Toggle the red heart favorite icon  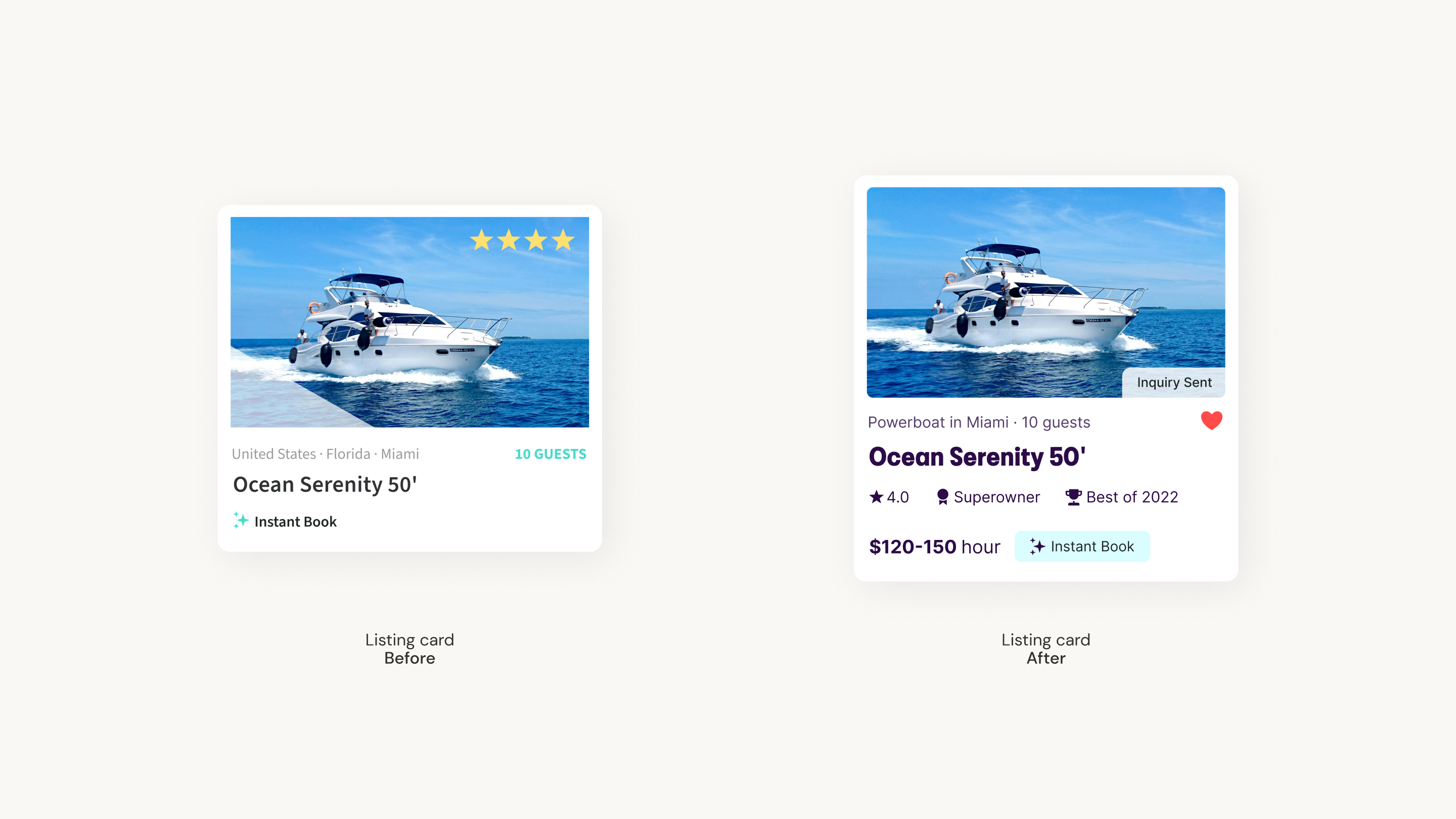(1211, 421)
